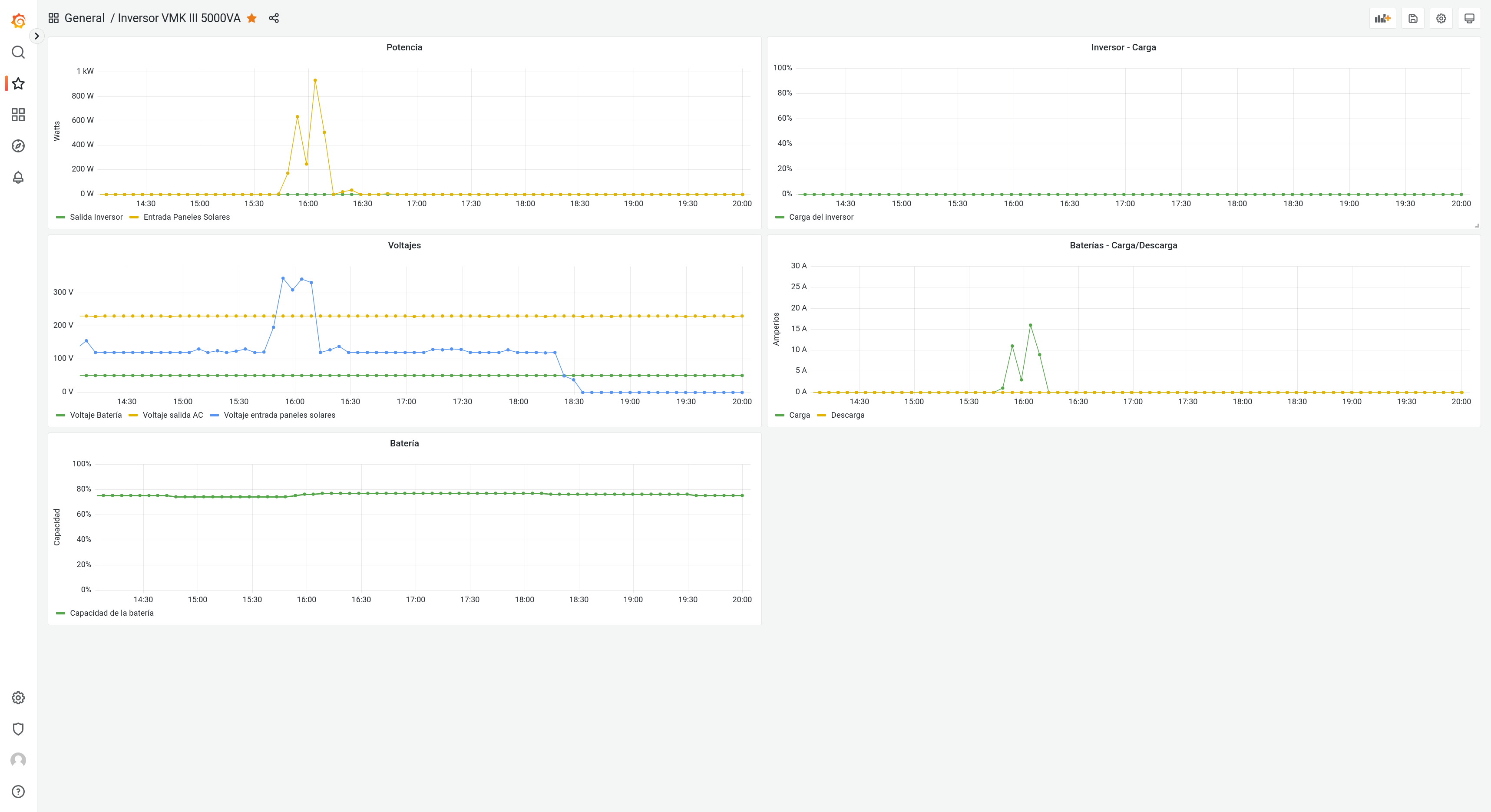Open the search dashboards magnifier icon
Screen dimensions: 1491x812
[x=19, y=53]
